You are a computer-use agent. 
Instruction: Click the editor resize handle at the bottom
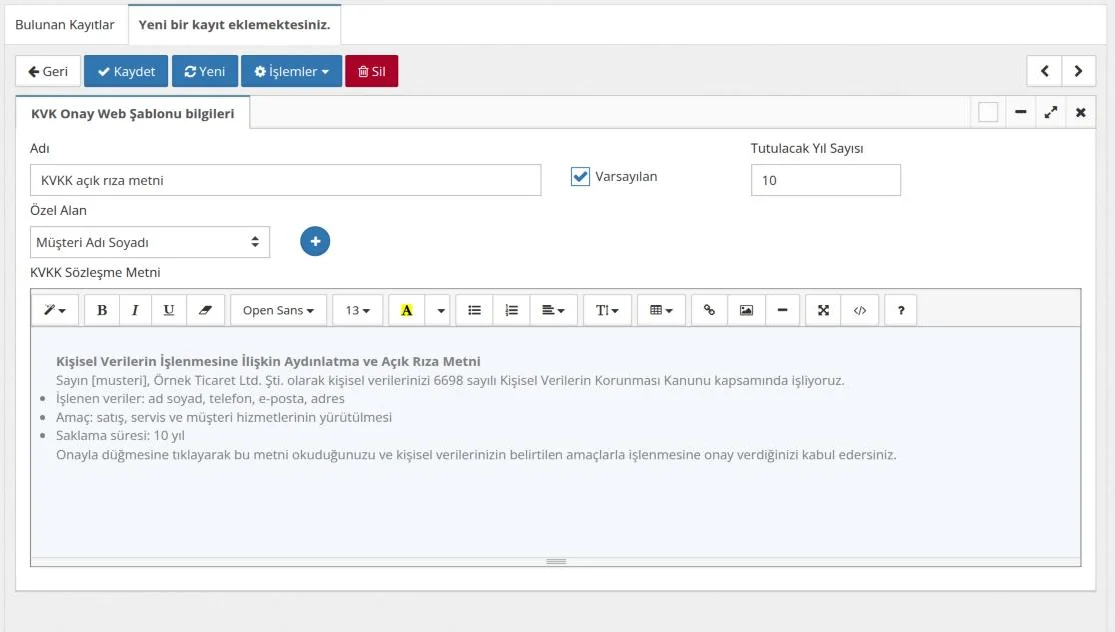[556, 562]
